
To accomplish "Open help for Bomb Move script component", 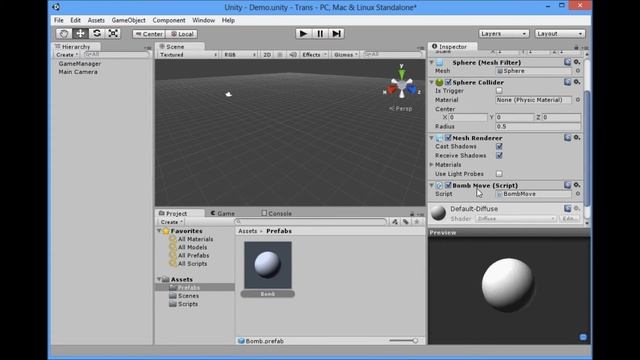I will [x=567, y=185].
